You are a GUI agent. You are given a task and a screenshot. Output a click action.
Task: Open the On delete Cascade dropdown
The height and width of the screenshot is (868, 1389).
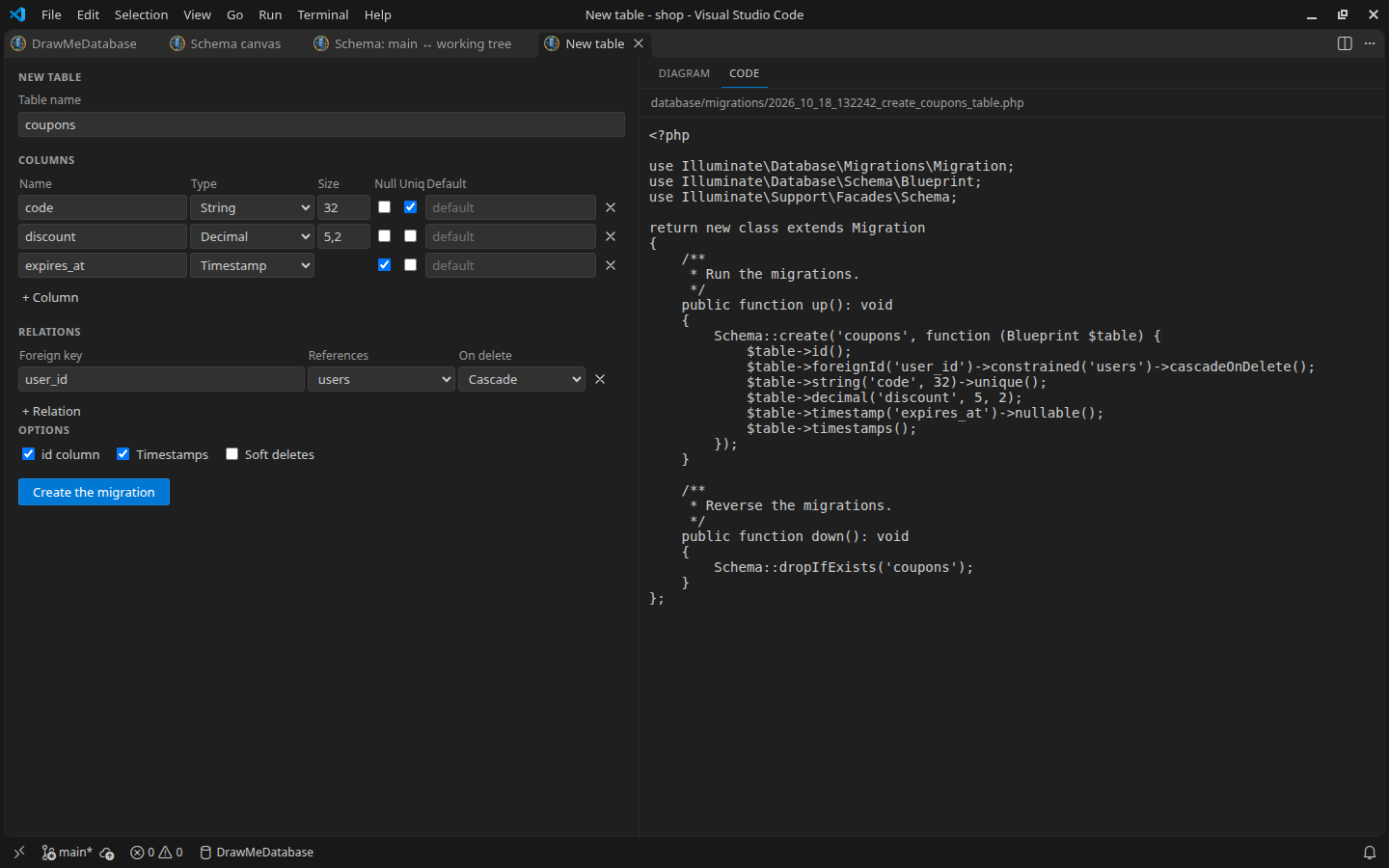pyautogui.click(x=522, y=380)
